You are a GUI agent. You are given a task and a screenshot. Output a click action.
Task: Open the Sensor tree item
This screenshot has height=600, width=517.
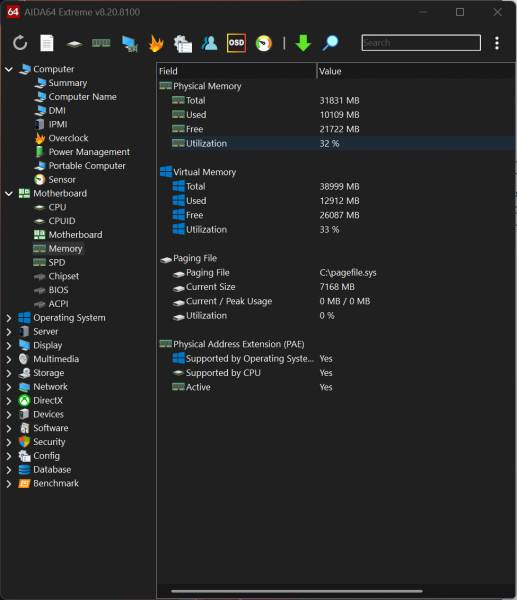pyautogui.click(x=62, y=179)
